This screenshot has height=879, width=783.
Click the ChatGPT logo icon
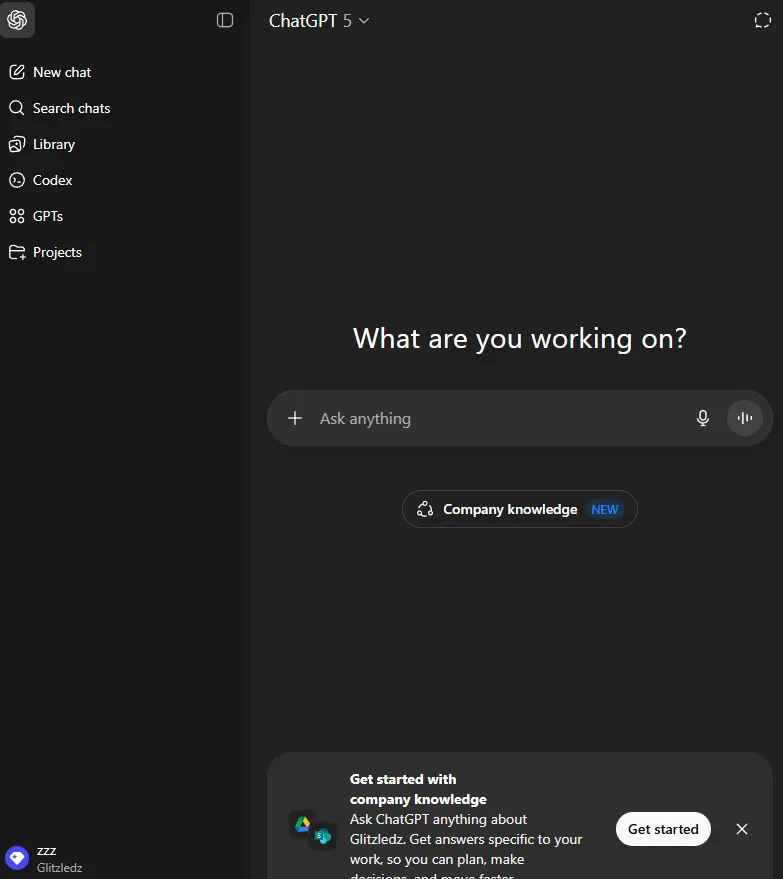point(17,20)
